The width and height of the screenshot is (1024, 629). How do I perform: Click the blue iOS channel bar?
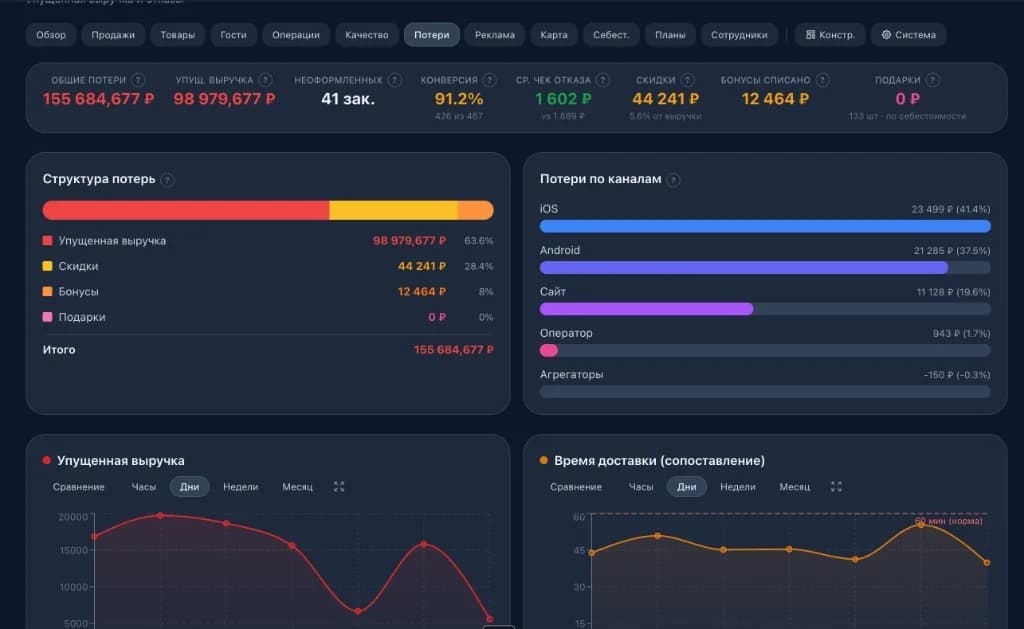(765, 226)
